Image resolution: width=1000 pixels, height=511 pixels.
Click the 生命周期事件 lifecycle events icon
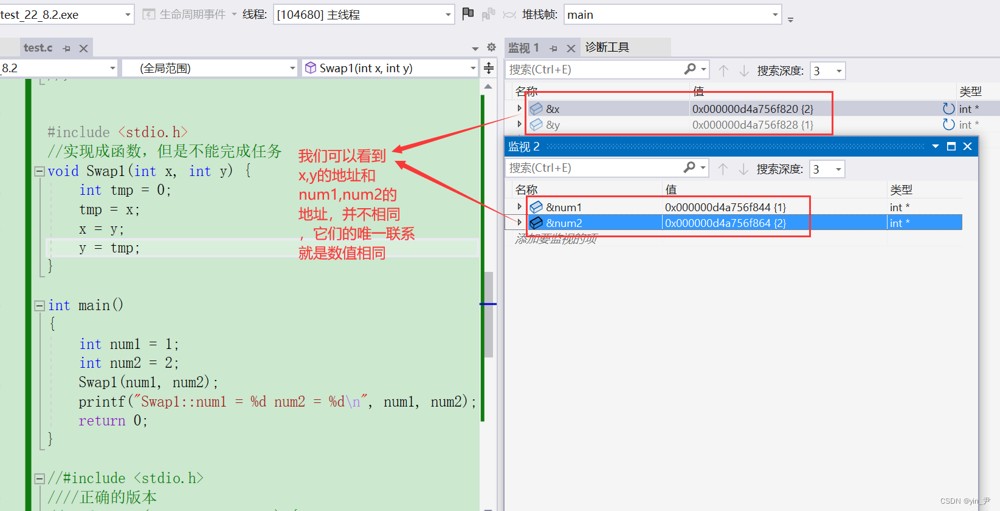148,14
